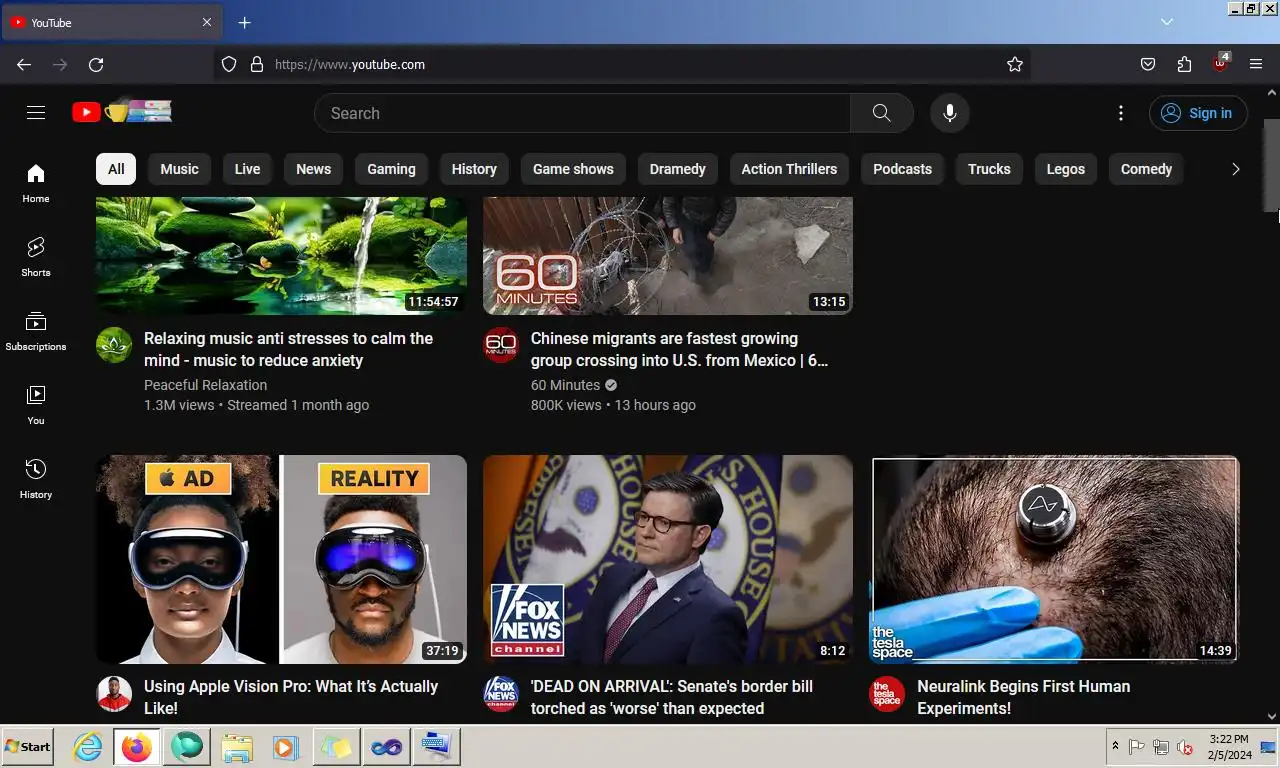Select the All filter chip
This screenshot has width=1280, height=768.
click(116, 169)
